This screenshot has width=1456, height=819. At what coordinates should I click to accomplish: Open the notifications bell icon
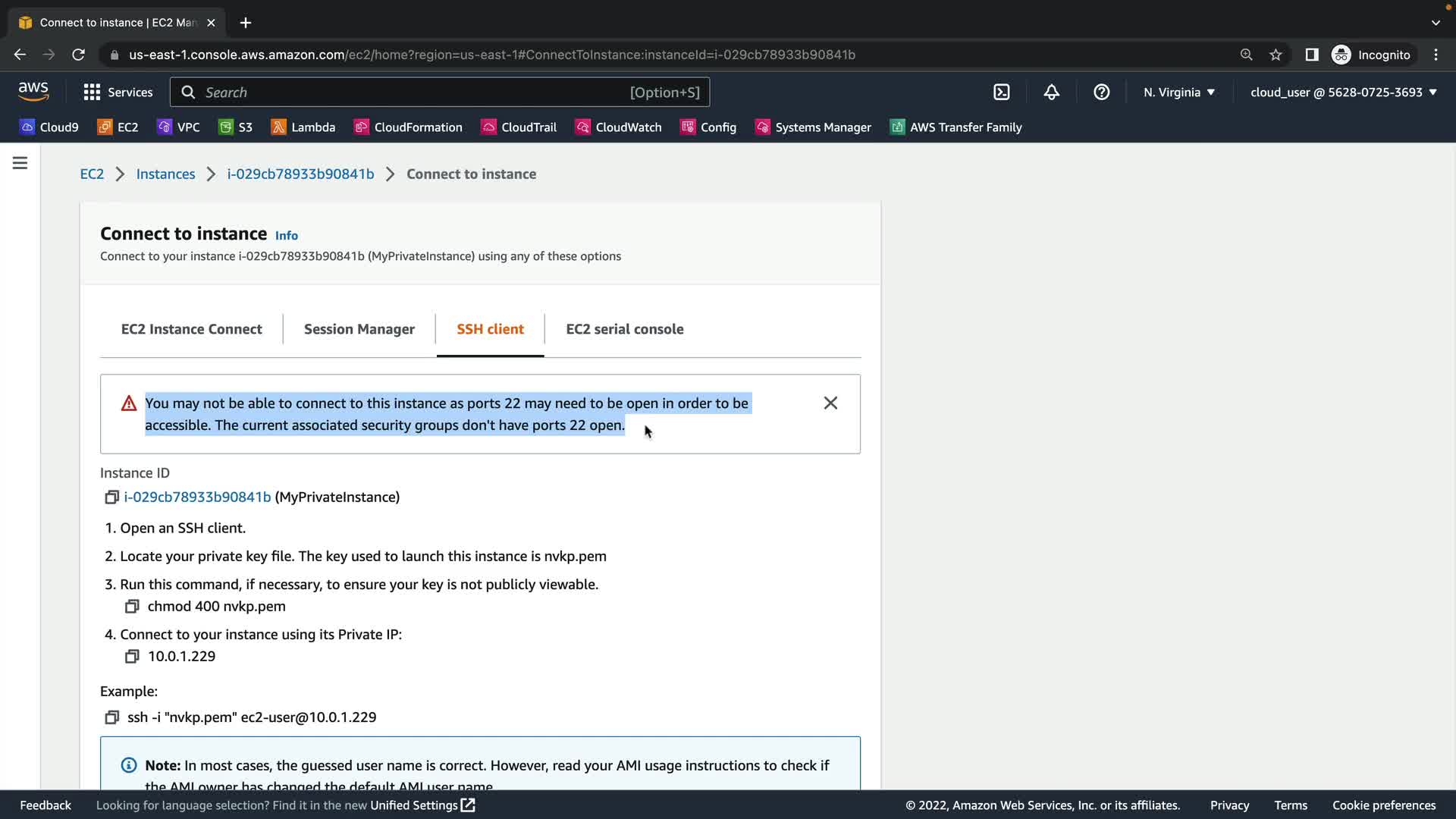pos(1051,92)
